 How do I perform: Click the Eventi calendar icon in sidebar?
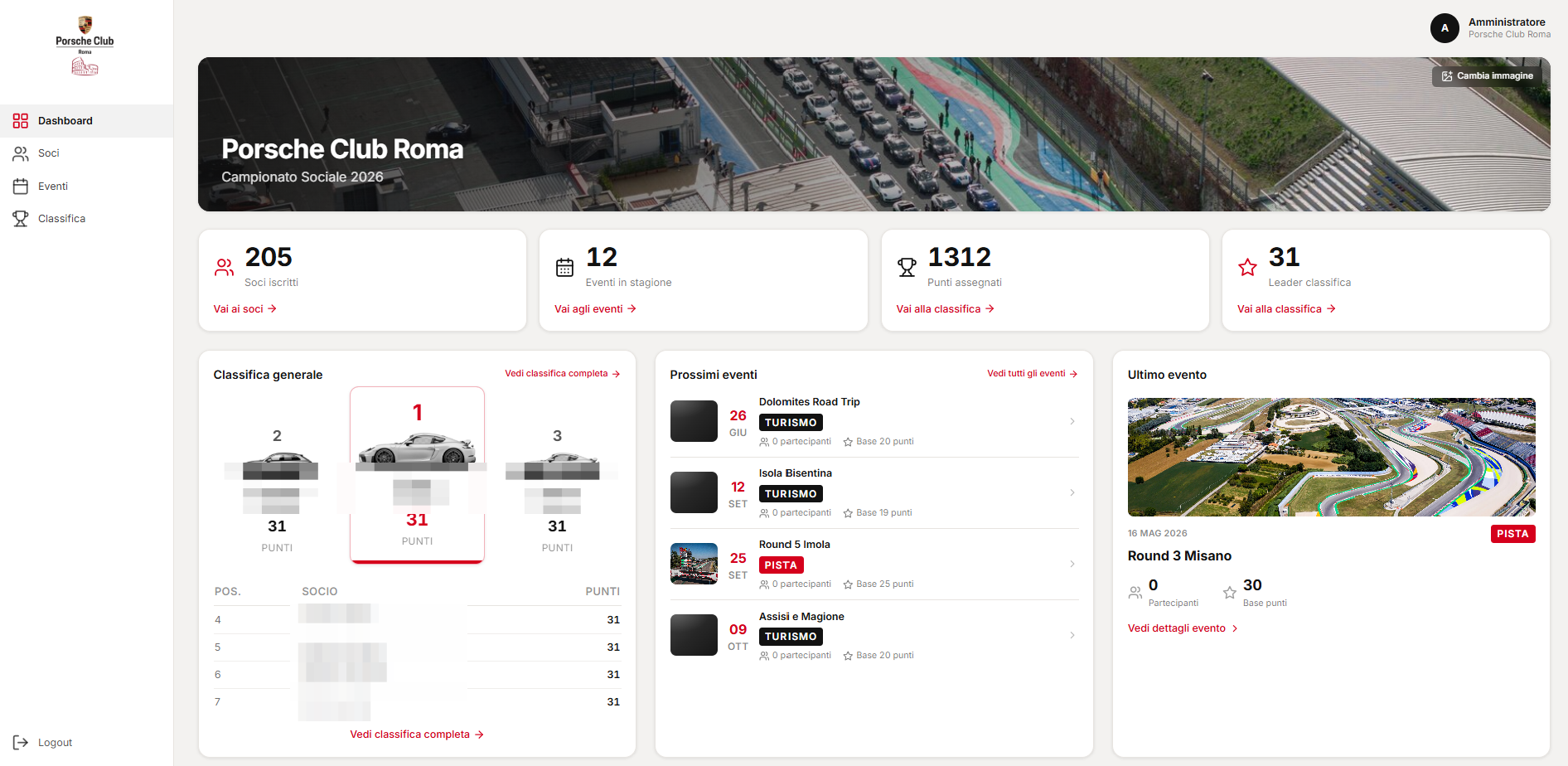click(21, 187)
